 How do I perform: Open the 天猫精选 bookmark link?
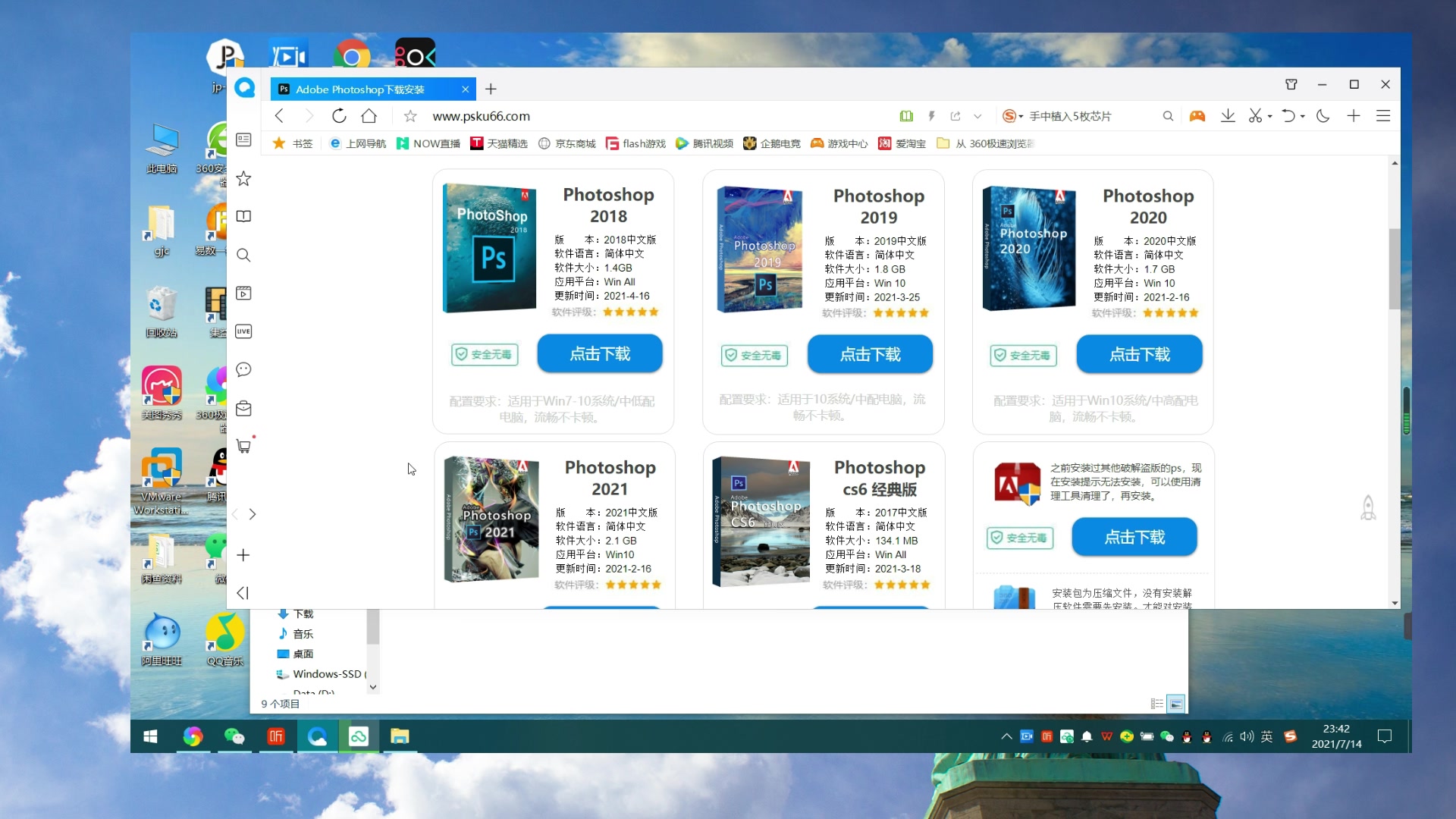499,143
